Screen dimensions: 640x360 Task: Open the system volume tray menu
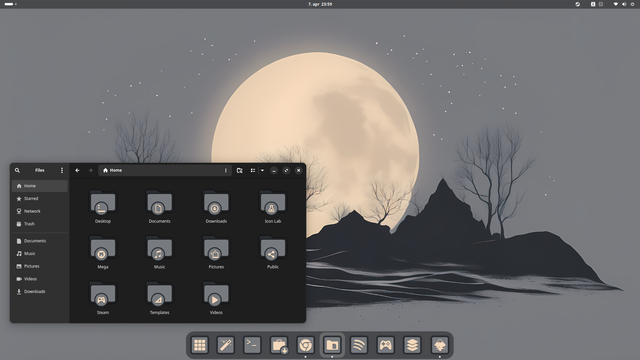click(624, 4)
